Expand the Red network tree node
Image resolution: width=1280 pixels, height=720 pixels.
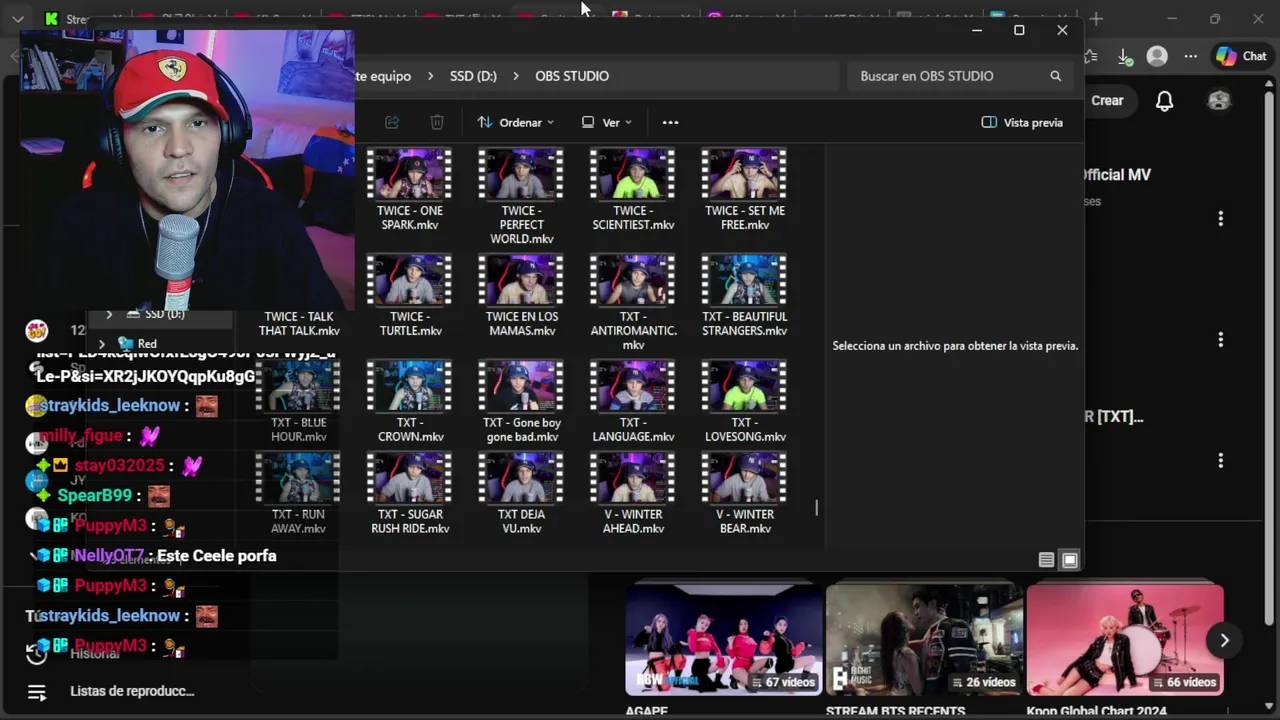point(101,343)
